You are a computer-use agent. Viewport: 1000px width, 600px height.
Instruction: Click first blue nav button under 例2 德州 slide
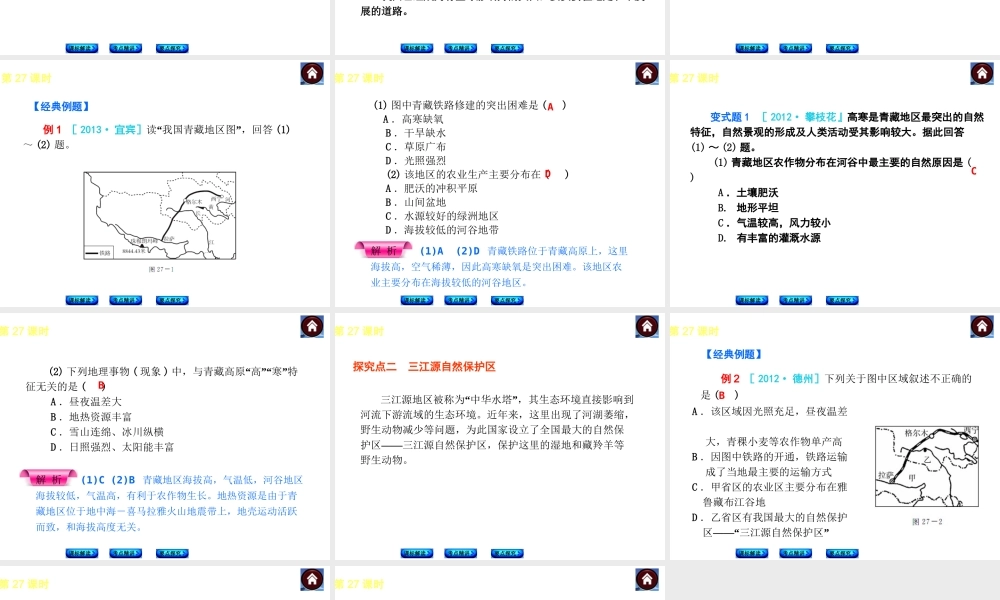(751, 553)
